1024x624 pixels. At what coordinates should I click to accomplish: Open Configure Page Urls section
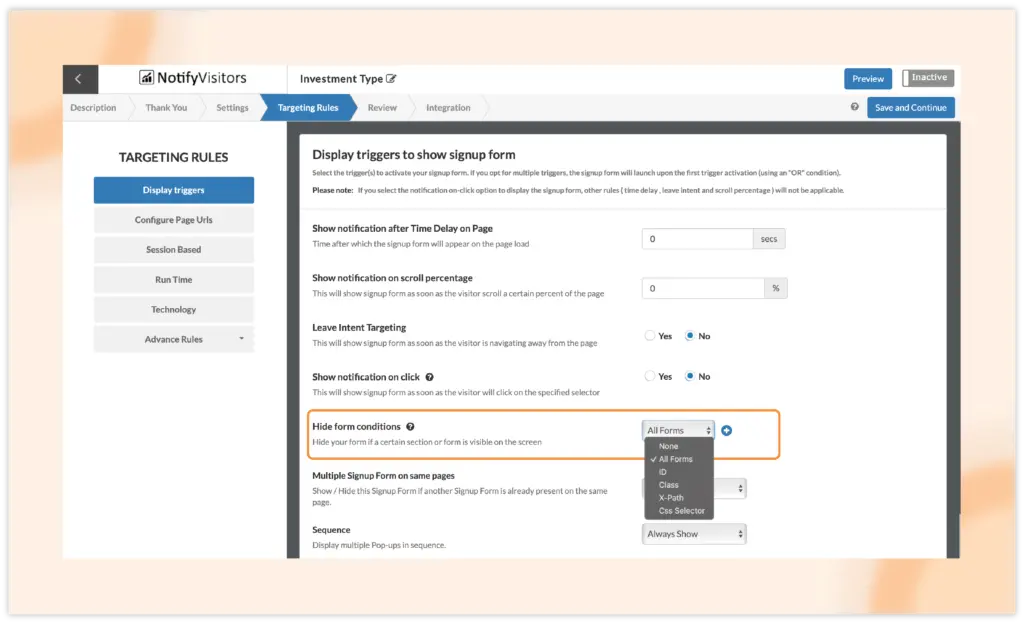click(x=174, y=220)
